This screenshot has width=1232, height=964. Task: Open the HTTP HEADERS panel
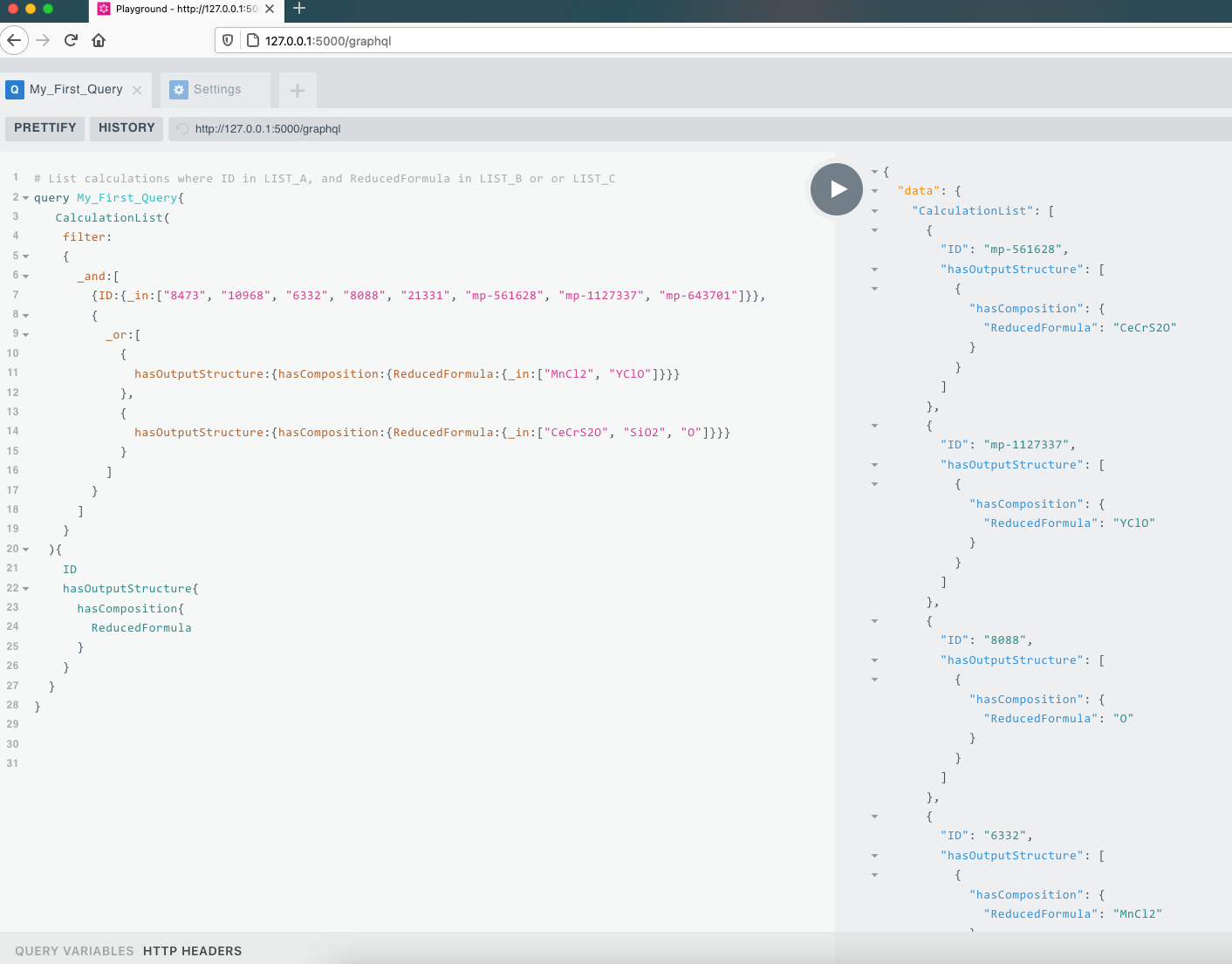click(x=192, y=951)
